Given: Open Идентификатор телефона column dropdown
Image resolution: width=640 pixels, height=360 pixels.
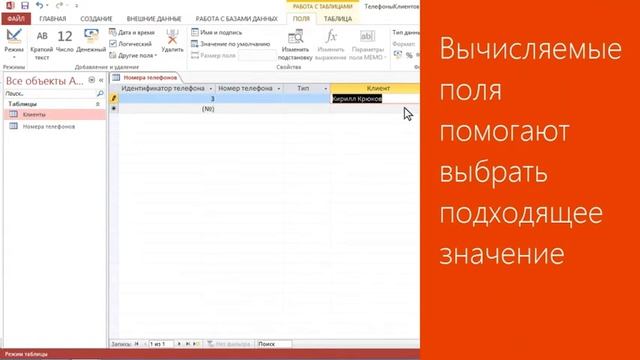Looking at the screenshot, I should pyautogui.click(x=211, y=89).
